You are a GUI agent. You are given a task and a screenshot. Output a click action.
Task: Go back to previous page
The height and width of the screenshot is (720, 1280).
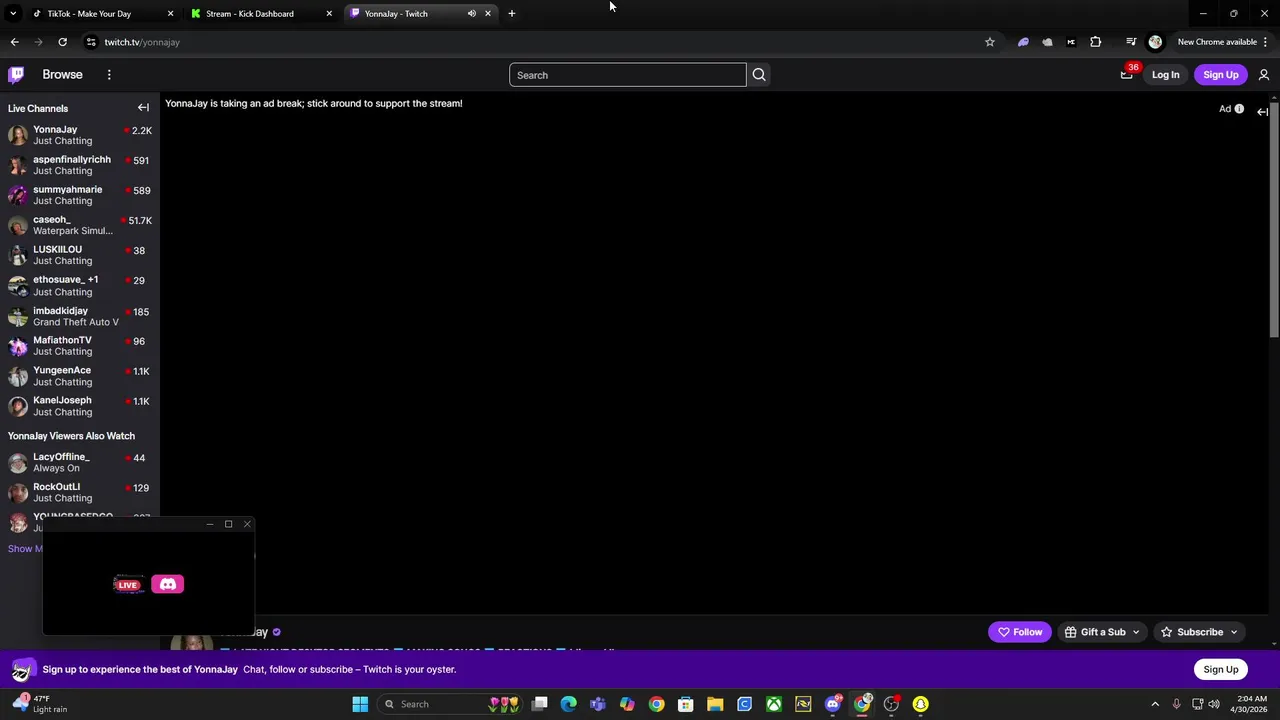point(14,42)
